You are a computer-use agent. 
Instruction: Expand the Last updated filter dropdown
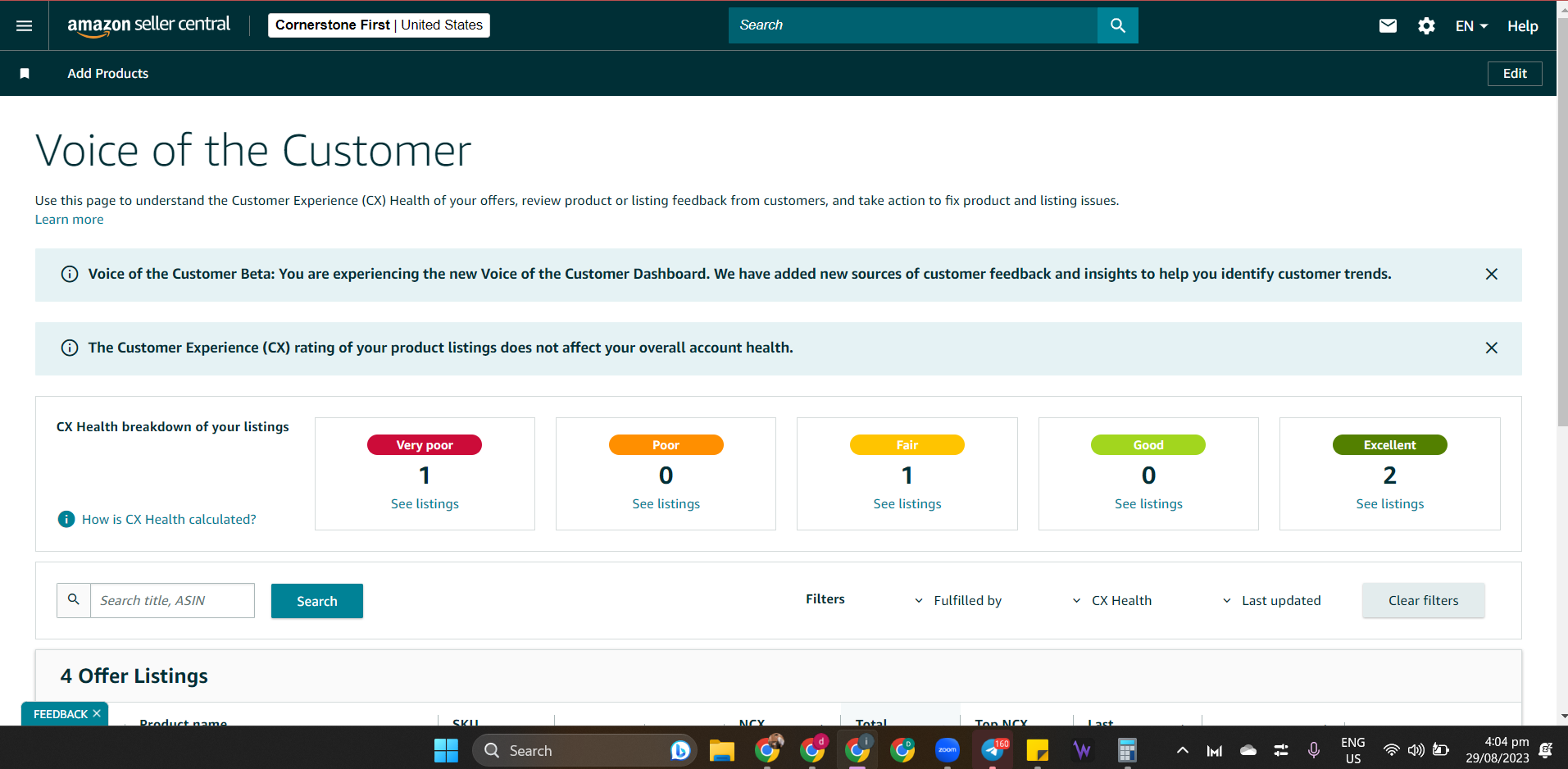pyautogui.click(x=1272, y=601)
